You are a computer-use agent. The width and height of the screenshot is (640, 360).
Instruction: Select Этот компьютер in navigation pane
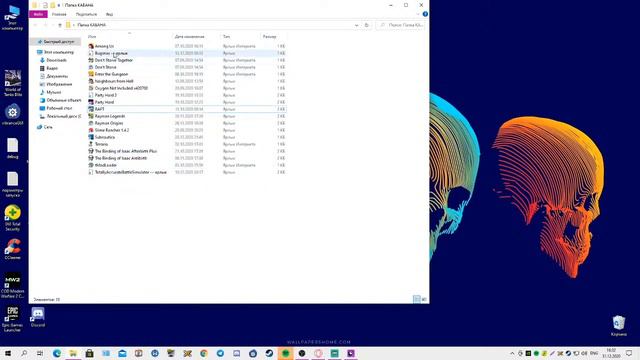[56, 52]
